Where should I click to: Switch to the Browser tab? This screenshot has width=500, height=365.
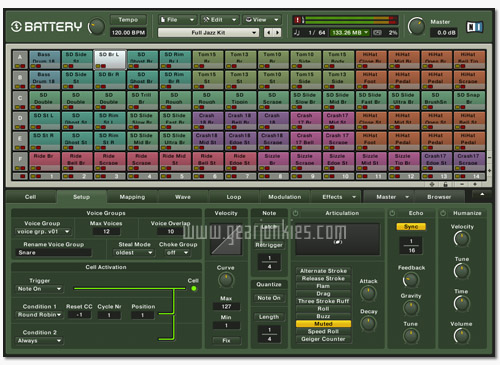(439, 197)
